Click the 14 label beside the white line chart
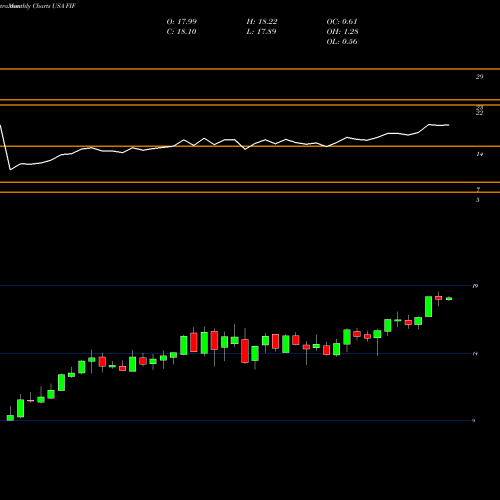 tap(479, 154)
